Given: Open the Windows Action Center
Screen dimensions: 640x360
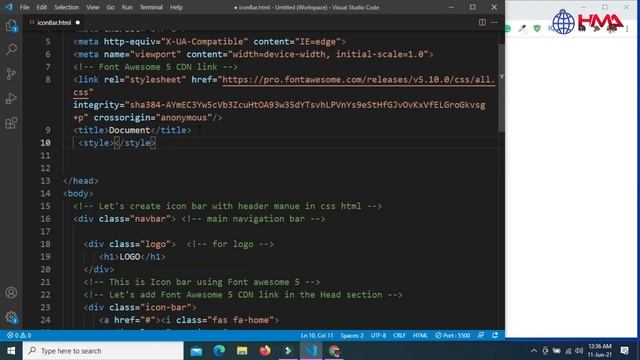Looking at the screenshot, I should tap(624, 351).
